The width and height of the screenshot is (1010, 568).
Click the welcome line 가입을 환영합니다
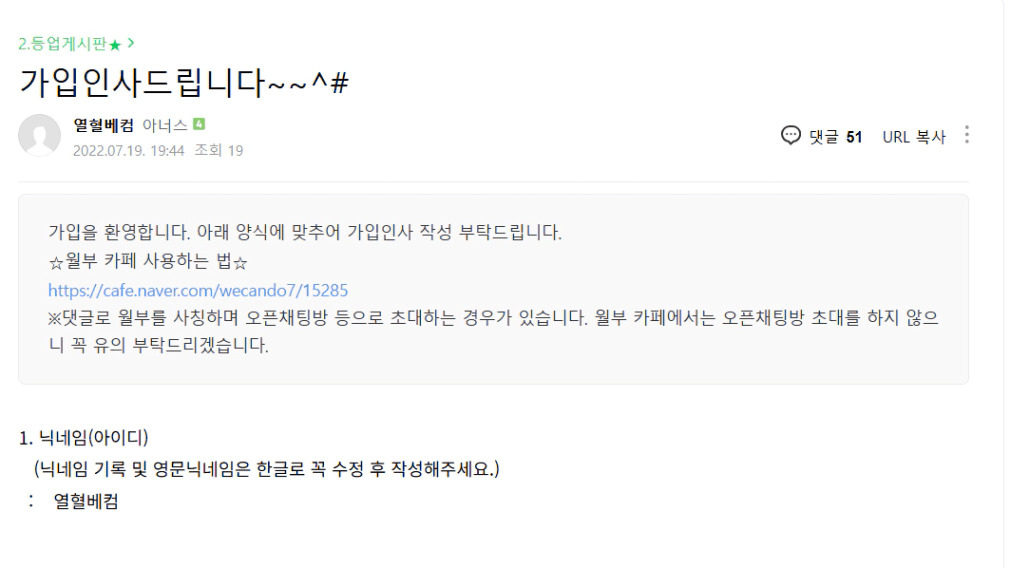point(305,234)
